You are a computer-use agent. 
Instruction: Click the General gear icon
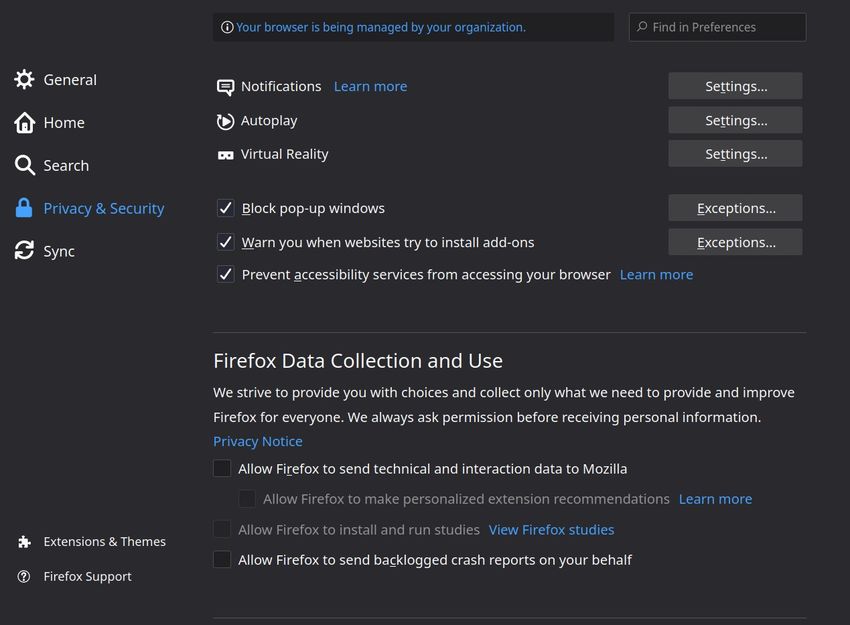[x=24, y=80]
